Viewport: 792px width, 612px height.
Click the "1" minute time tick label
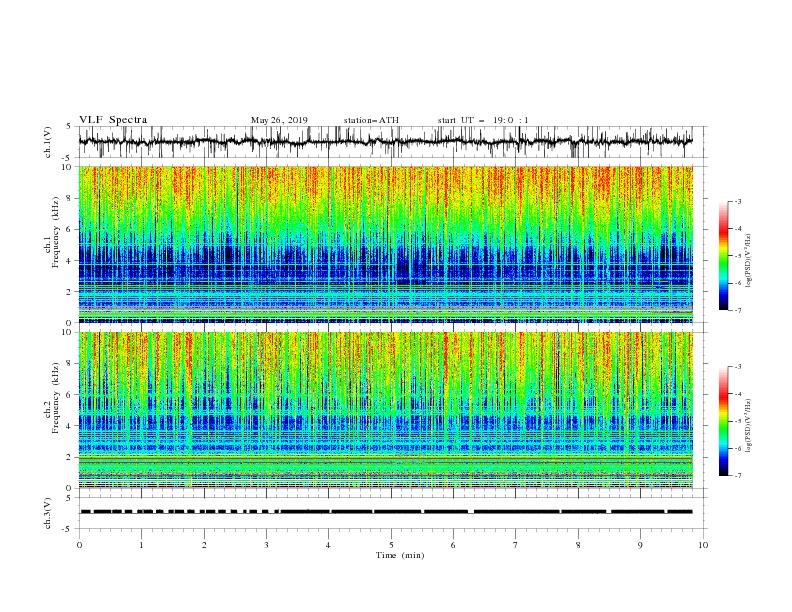click(x=141, y=545)
